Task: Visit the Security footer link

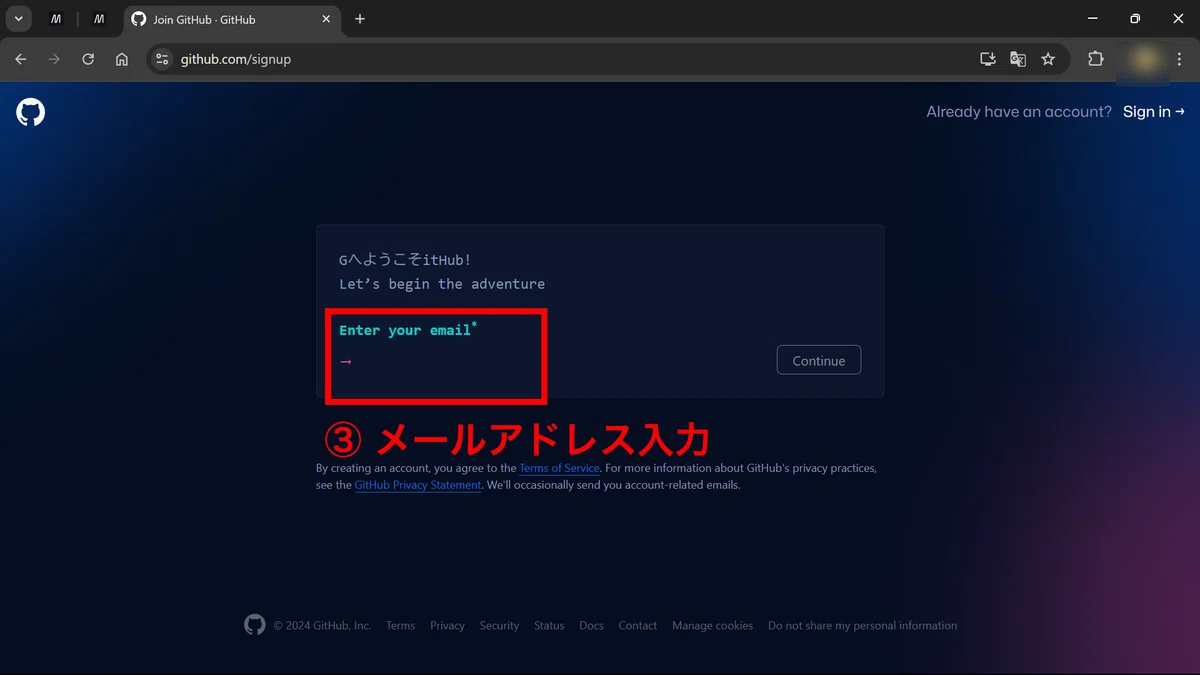Action: pyautogui.click(x=499, y=626)
